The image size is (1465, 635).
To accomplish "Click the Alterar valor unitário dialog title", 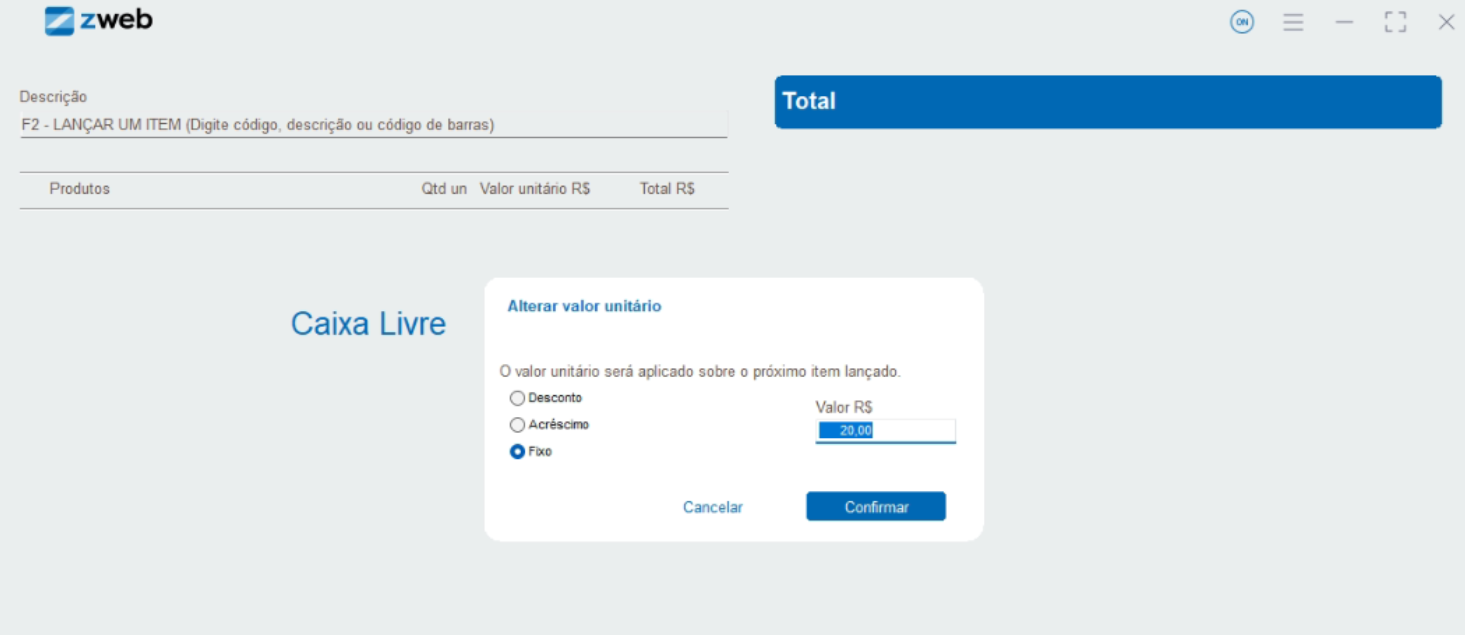I will (x=584, y=306).
